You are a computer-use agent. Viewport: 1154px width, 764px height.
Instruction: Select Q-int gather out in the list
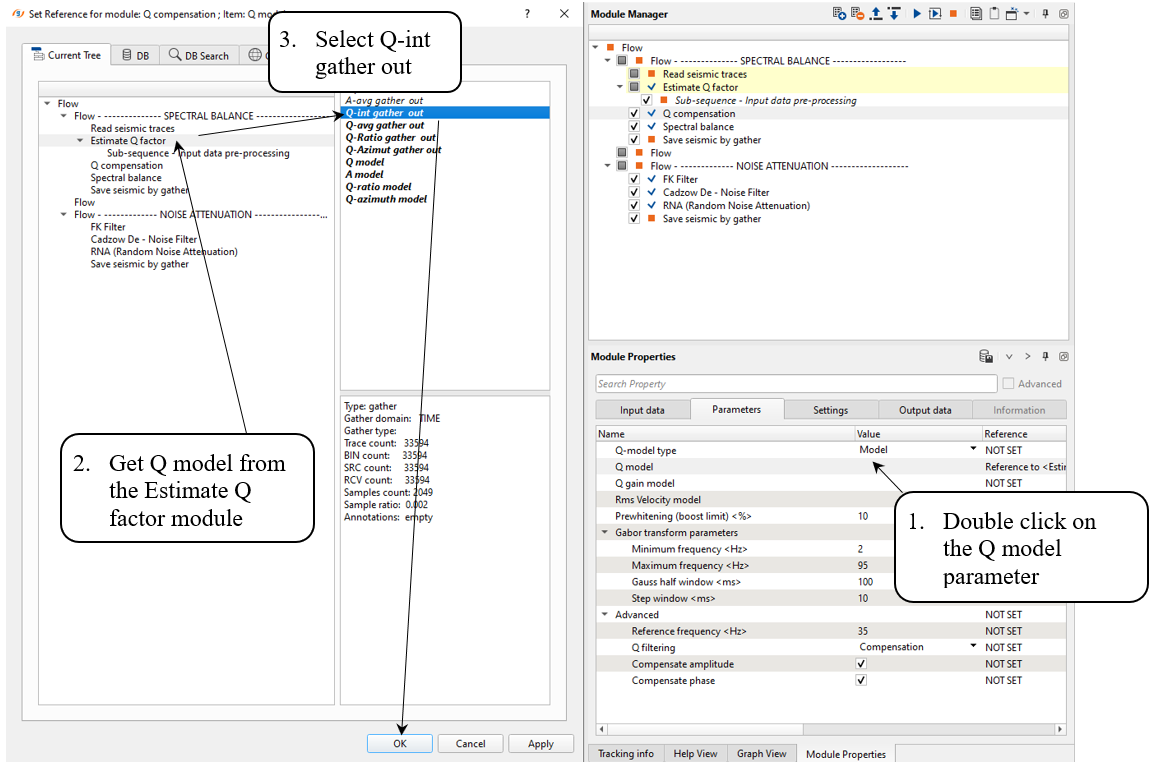[x=385, y=113]
